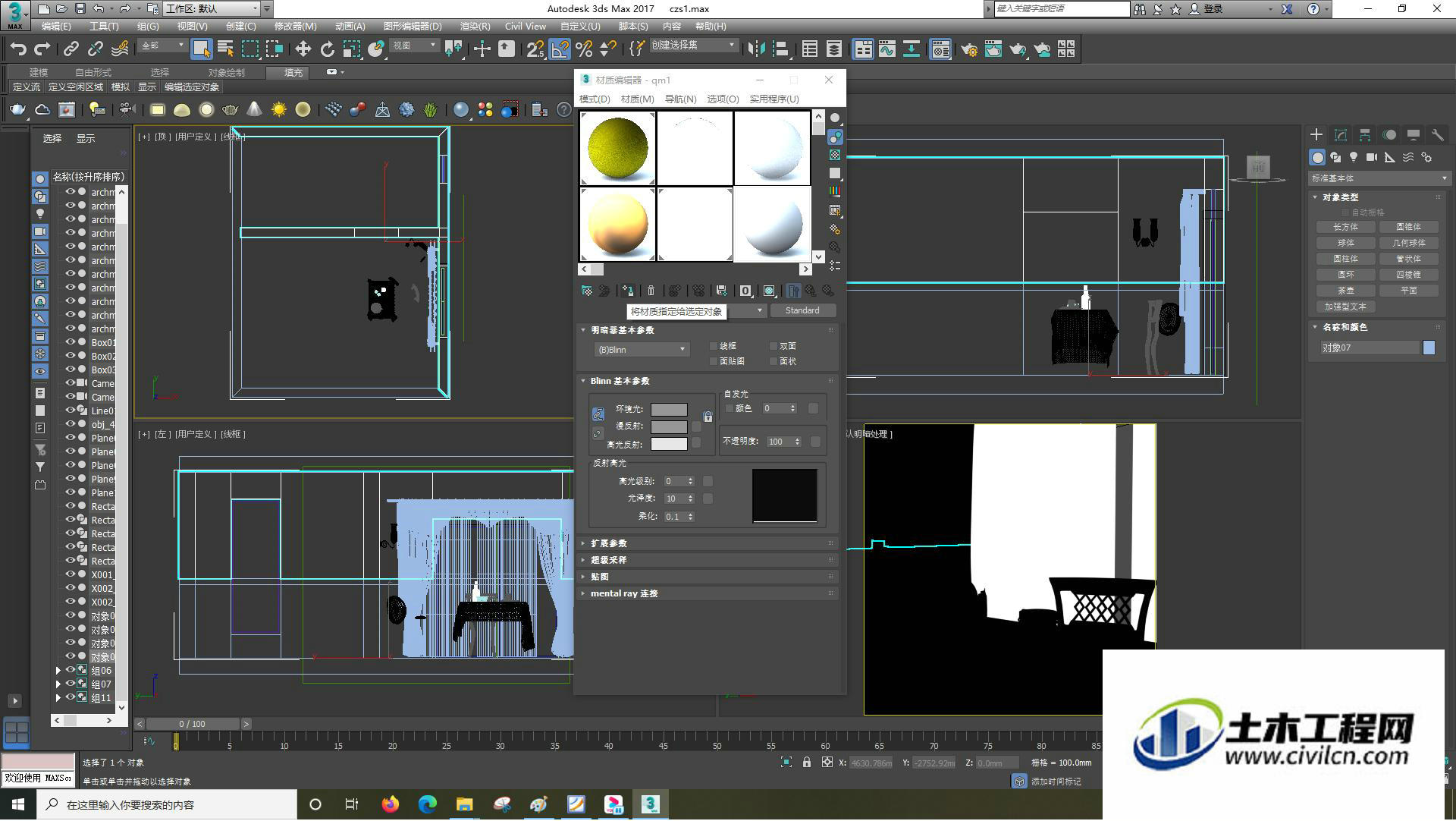Choose the Select and Move tool
Image resolution: width=1456 pixels, height=821 pixels.
[303, 49]
